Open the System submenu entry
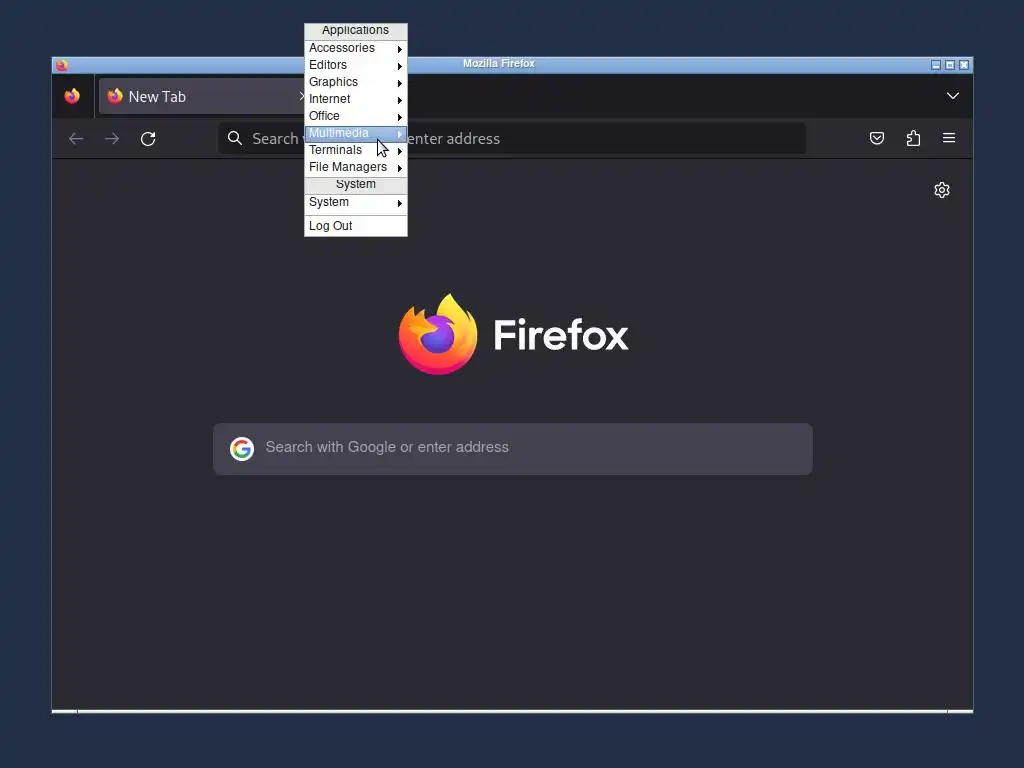1024x768 pixels. (x=355, y=202)
